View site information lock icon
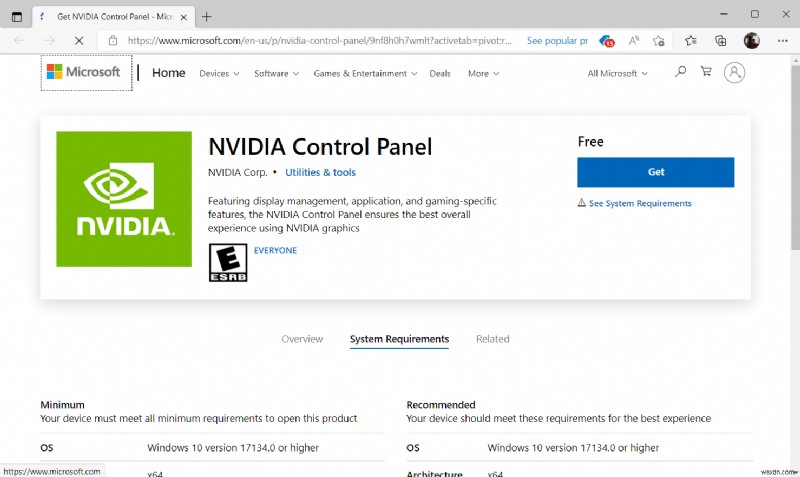The image size is (800, 477). pos(113,40)
